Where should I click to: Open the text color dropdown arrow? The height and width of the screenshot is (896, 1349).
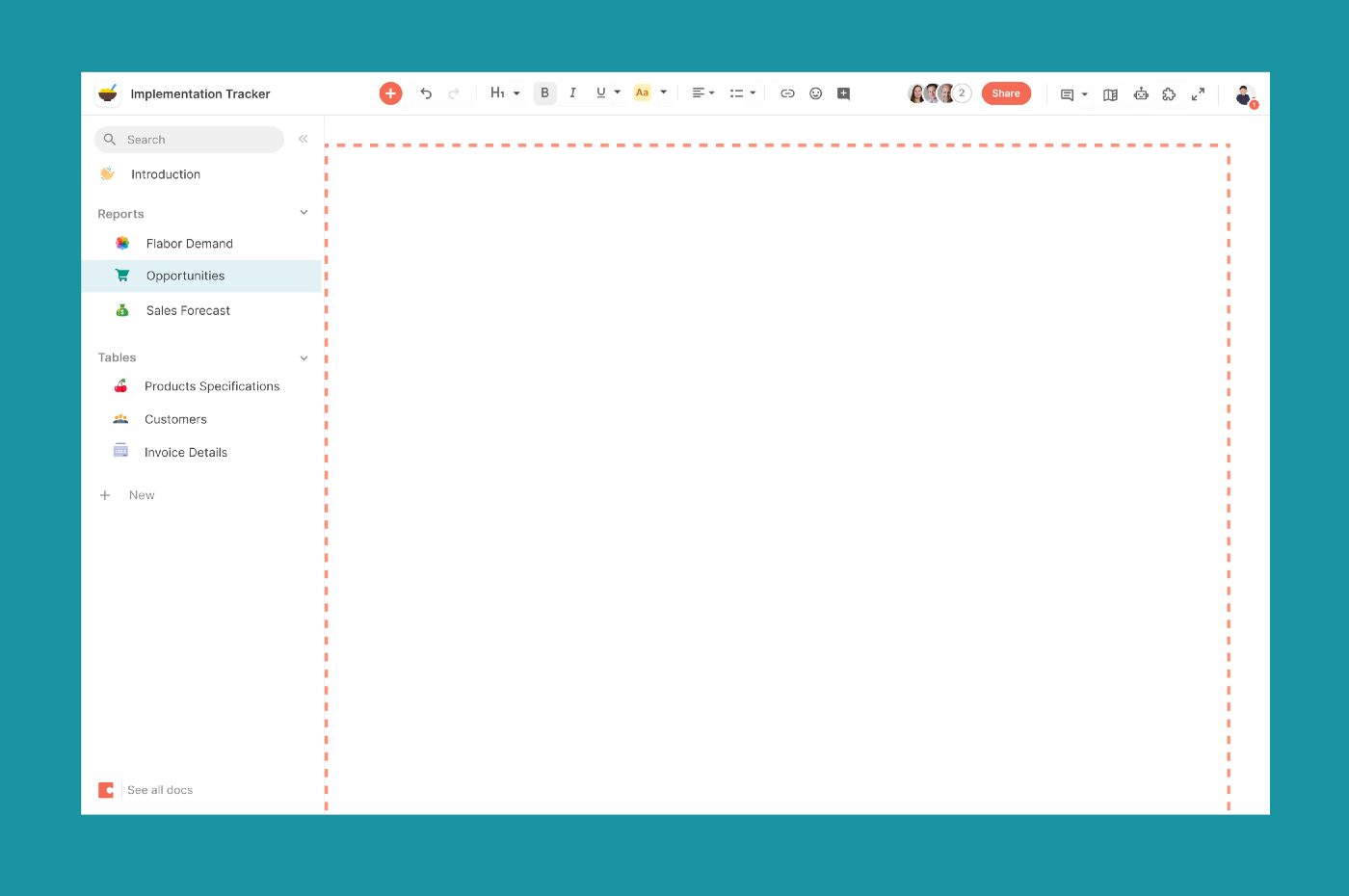[663, 92]
